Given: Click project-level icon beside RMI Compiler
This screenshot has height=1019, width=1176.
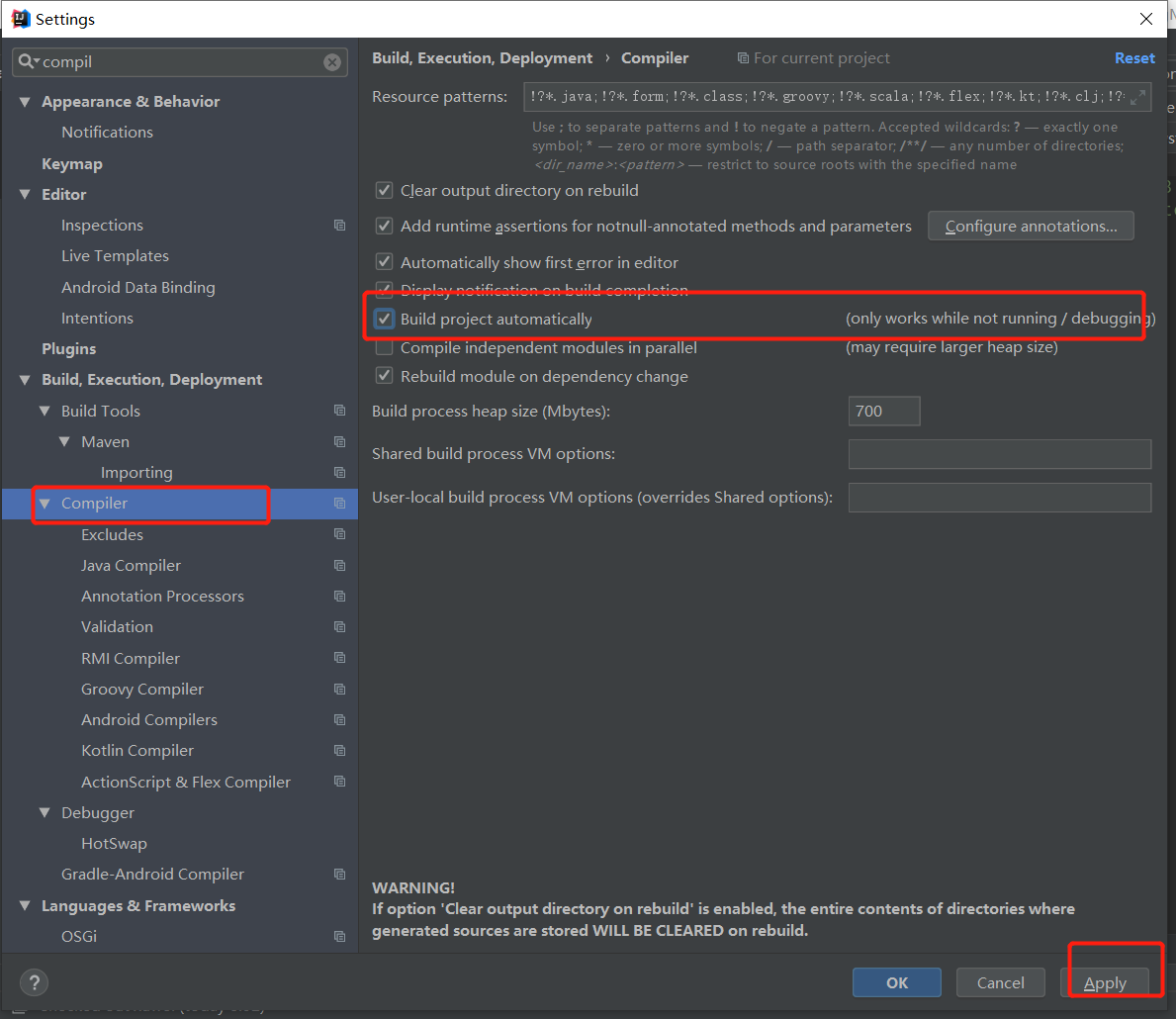Looking at the screenshot, I should coord(340,658).
